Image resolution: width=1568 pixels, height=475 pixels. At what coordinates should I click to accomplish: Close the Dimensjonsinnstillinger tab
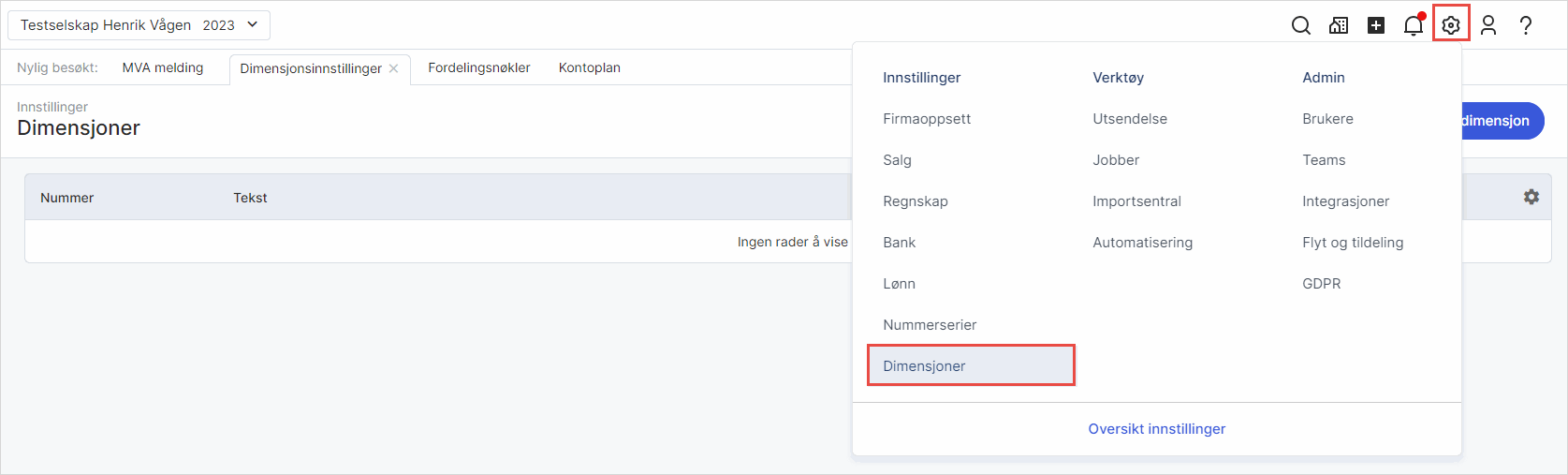394,68
